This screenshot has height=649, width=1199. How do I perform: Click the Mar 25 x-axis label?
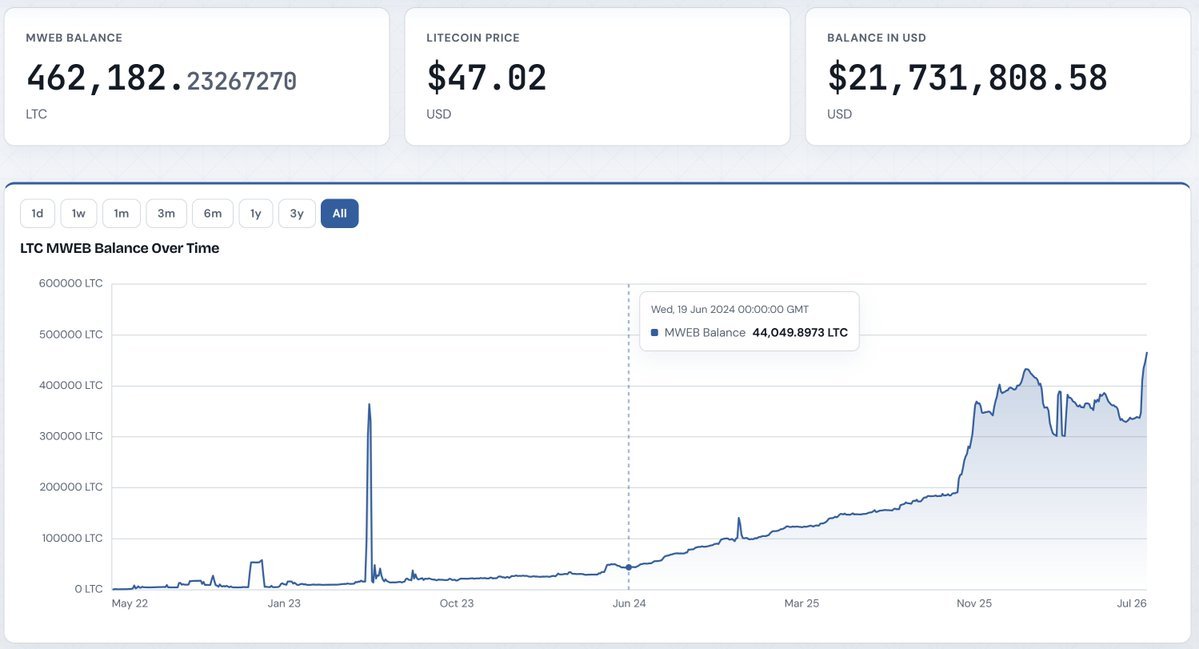[x=801, y=603]
